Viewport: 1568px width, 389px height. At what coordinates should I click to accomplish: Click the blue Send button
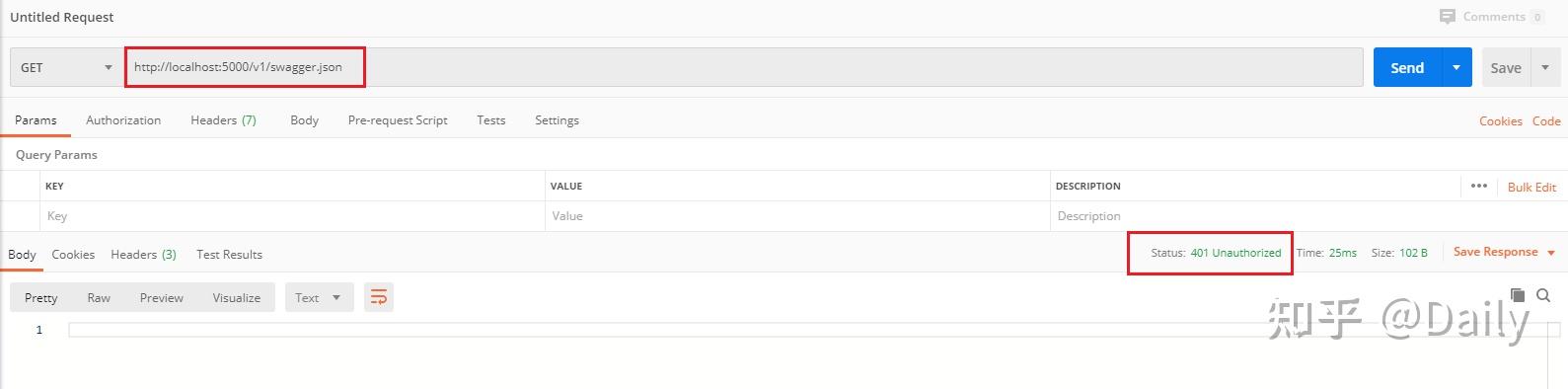[1408, 67]
